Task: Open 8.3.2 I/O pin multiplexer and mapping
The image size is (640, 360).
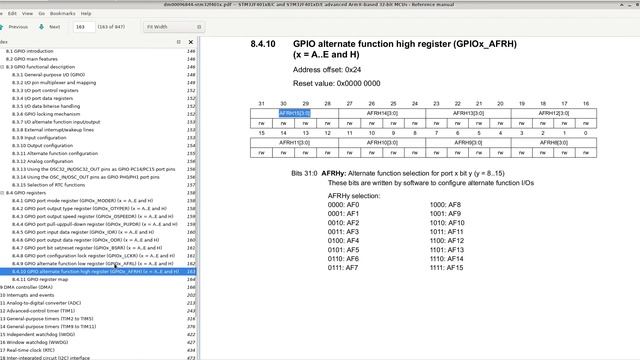Action: coord(54,83)
